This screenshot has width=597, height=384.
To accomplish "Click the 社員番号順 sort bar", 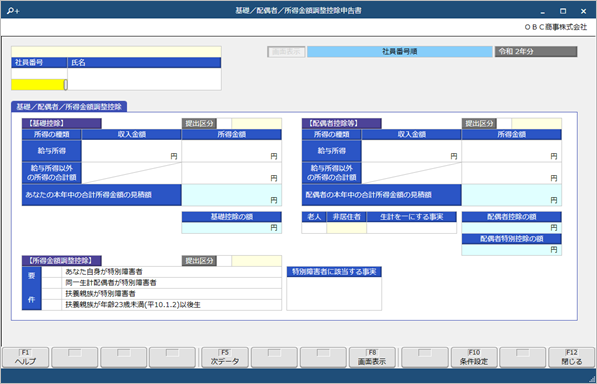I will pyautogui.click(x=400, y=52).
